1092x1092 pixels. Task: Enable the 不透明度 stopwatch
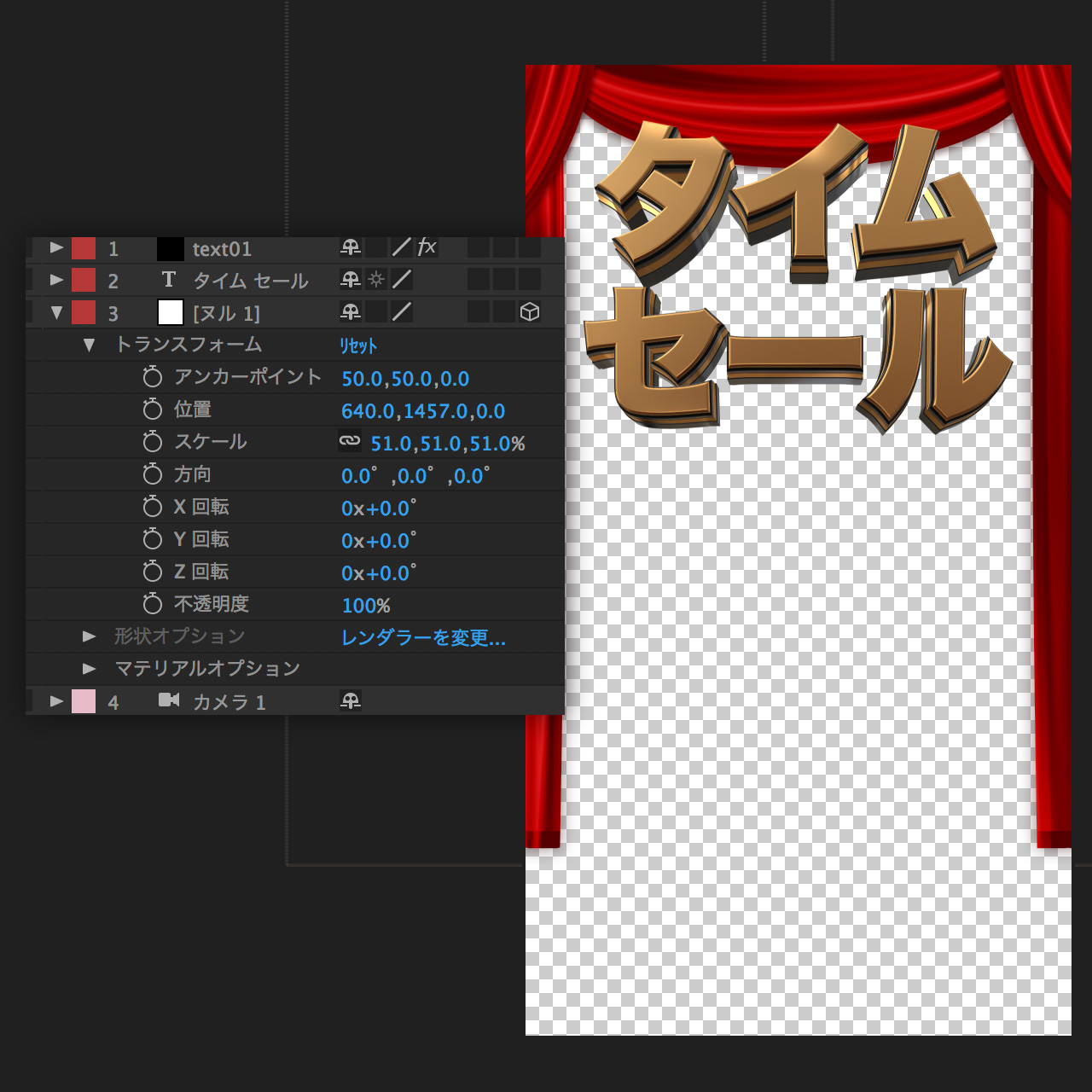pos(153,604)
